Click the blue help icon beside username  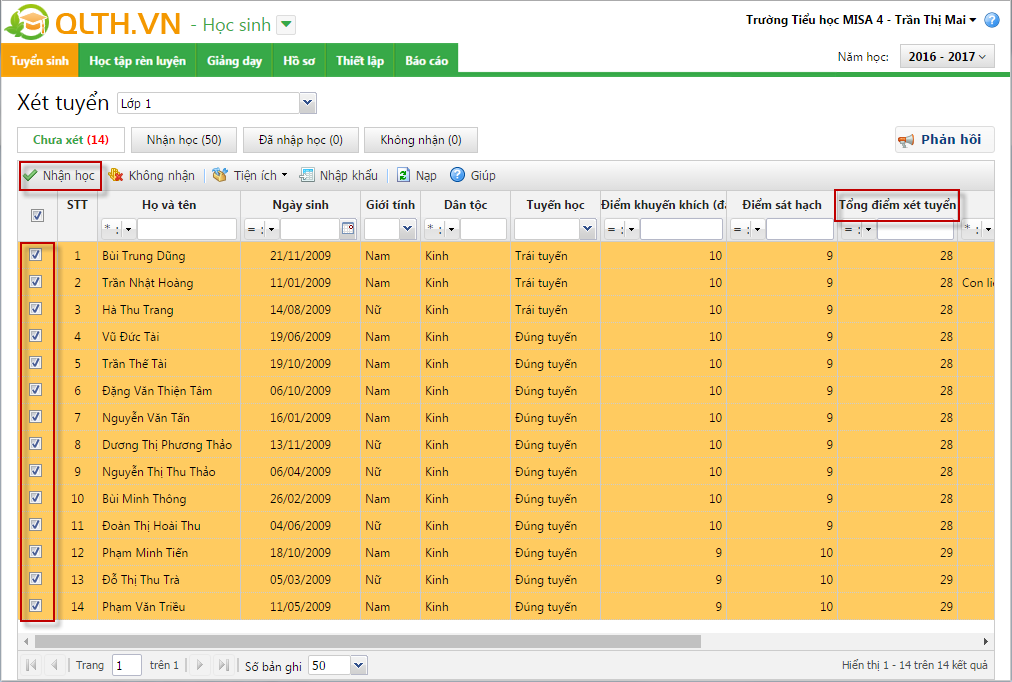point(991,20)
